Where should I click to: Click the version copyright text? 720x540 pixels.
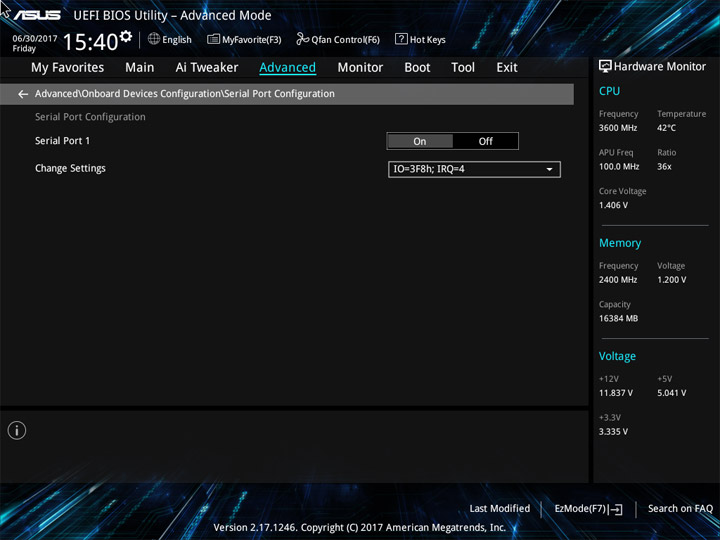coord(360,527)
